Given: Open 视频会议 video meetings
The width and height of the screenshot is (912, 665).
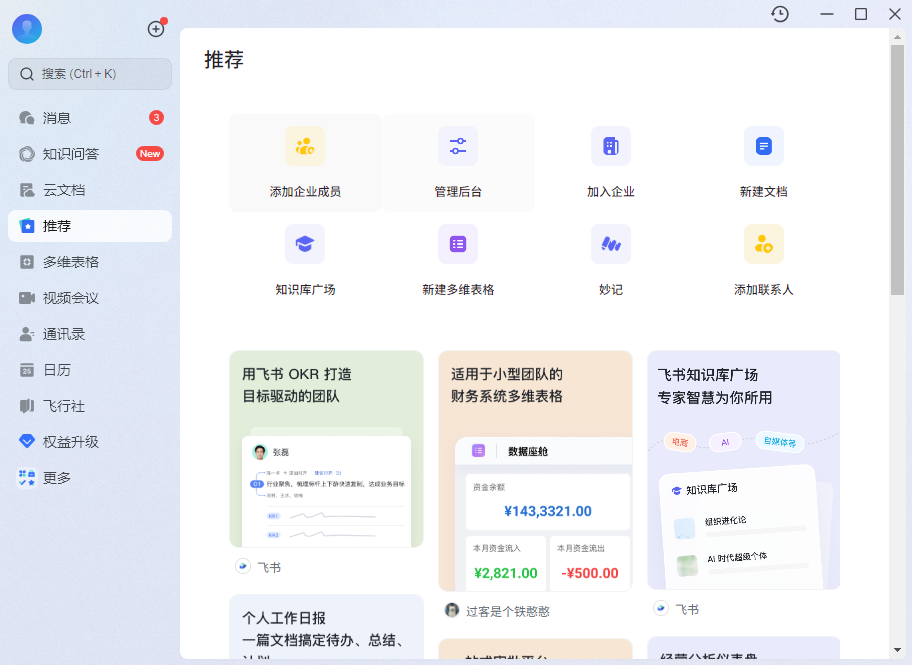Looking at the screenshot, I should (x=90, y=298).
